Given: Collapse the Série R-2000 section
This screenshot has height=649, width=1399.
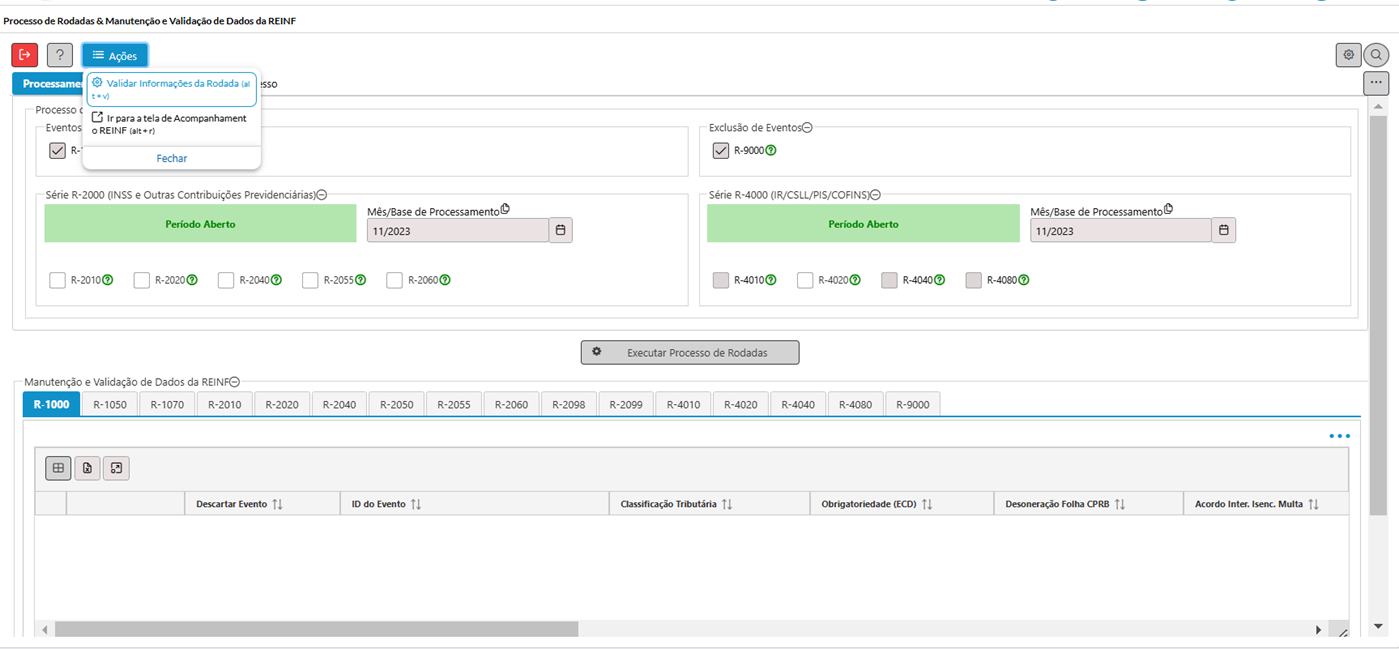Looking at the screenshot, I should (x=322, y=195).
